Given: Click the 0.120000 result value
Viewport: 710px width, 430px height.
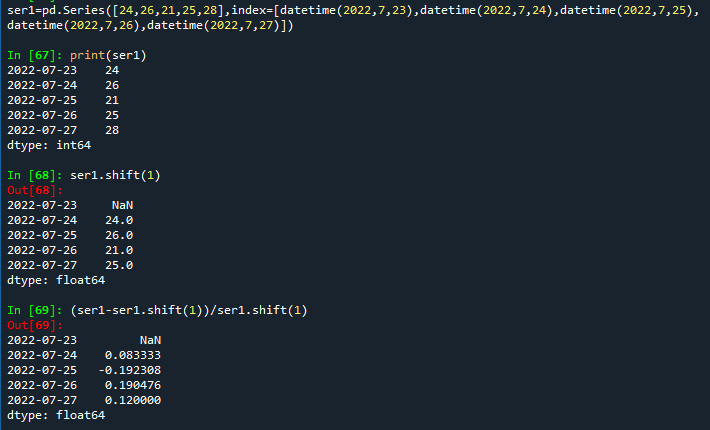Looking at the screenshot, I should point(132,400).
